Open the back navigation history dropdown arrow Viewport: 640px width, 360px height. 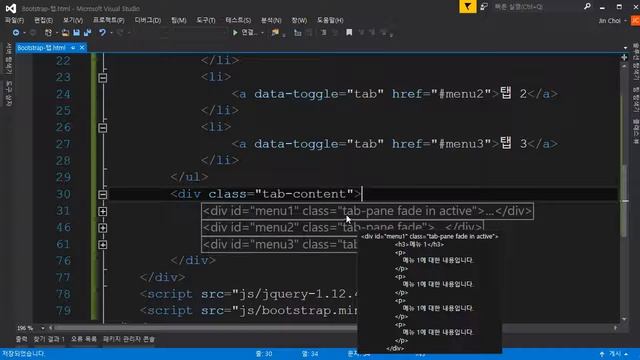tap(24, 33)
